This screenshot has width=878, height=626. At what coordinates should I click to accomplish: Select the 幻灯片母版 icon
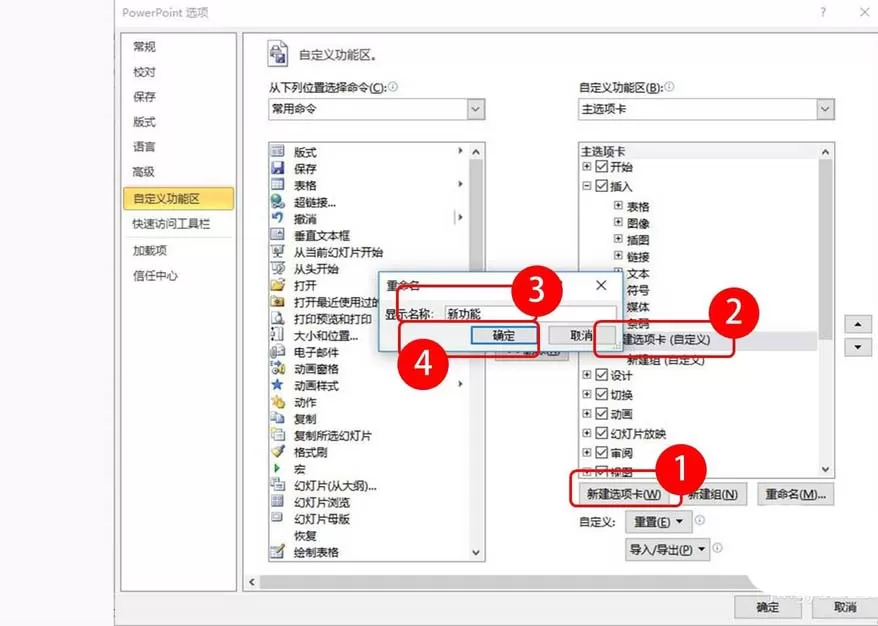278,518
